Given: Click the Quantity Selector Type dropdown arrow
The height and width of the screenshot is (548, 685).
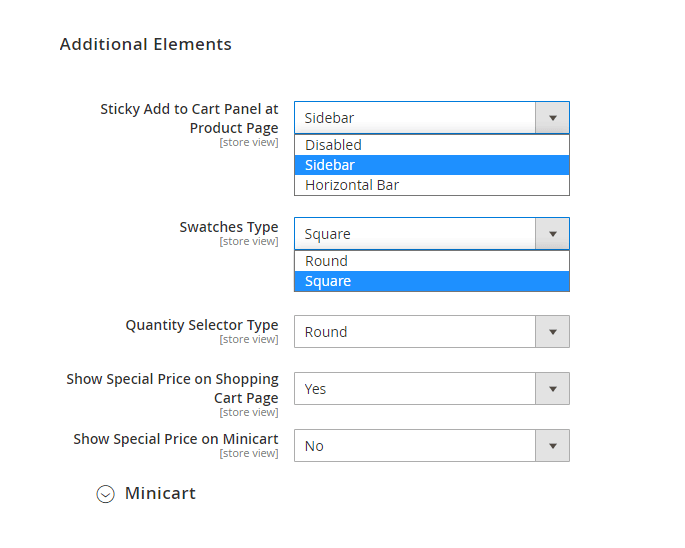Looking at the screenshot, I should pos(552,332).
